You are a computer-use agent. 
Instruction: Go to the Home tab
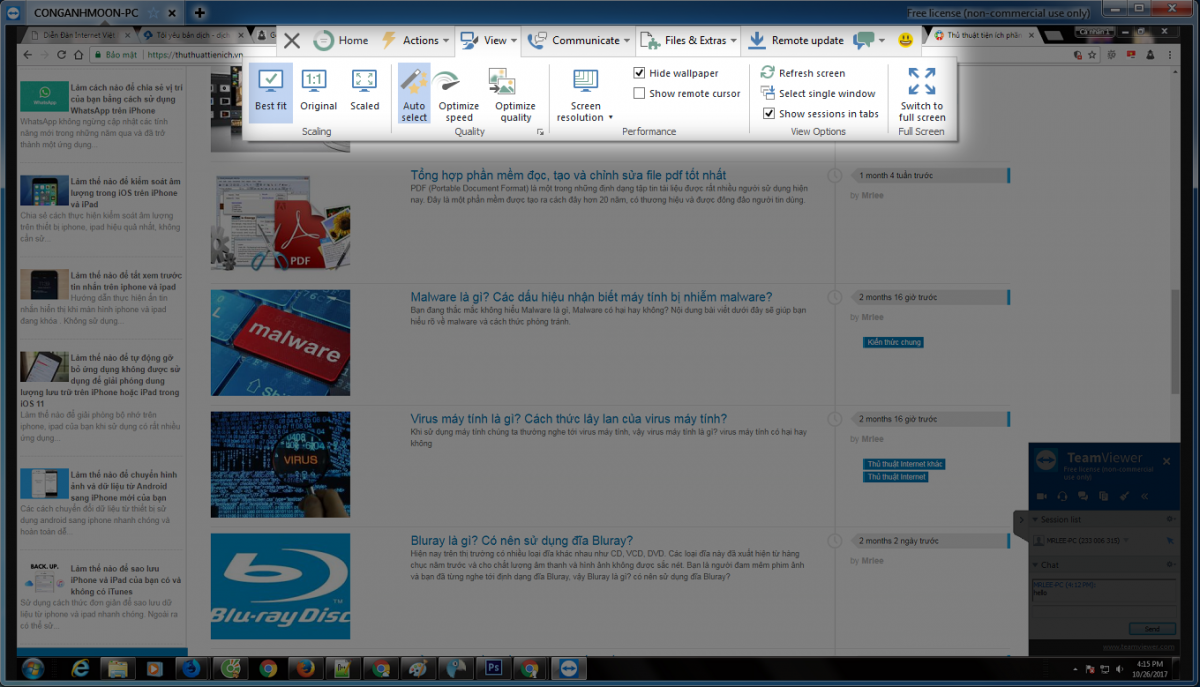pyautogui.click(x=341, y=41)
